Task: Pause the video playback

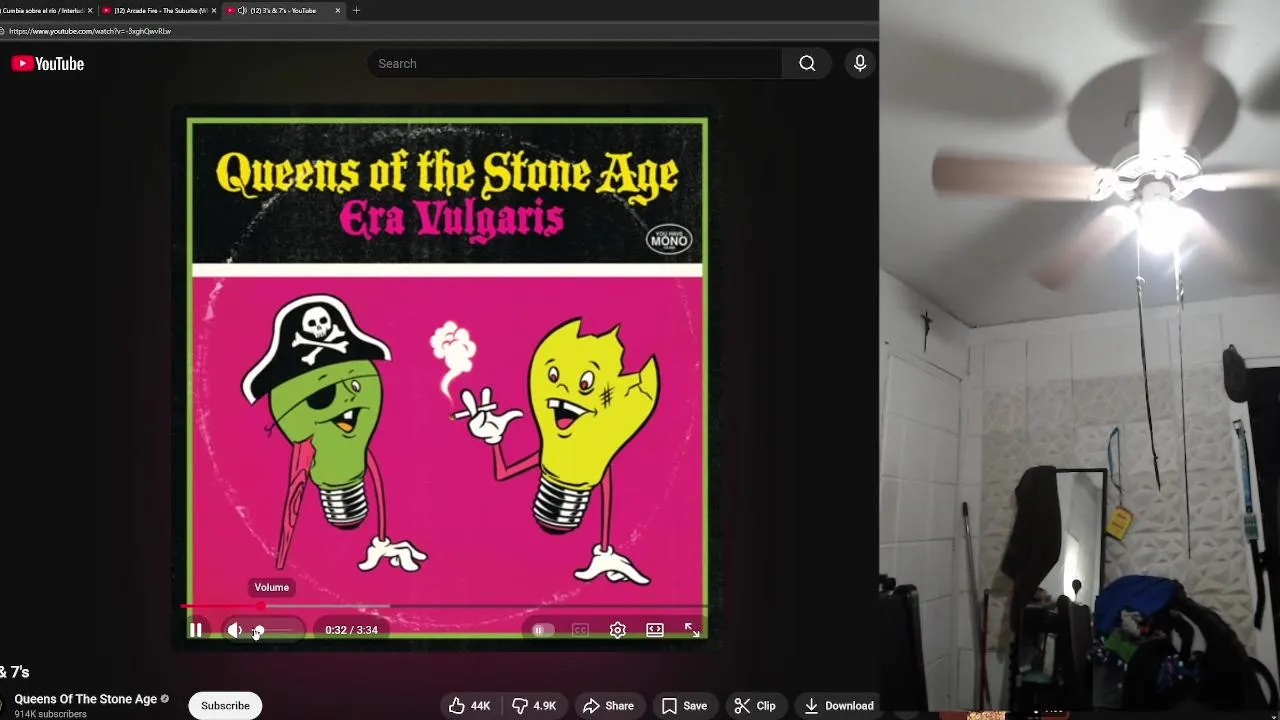Action: pyautogui.click(x=196, y=630)
